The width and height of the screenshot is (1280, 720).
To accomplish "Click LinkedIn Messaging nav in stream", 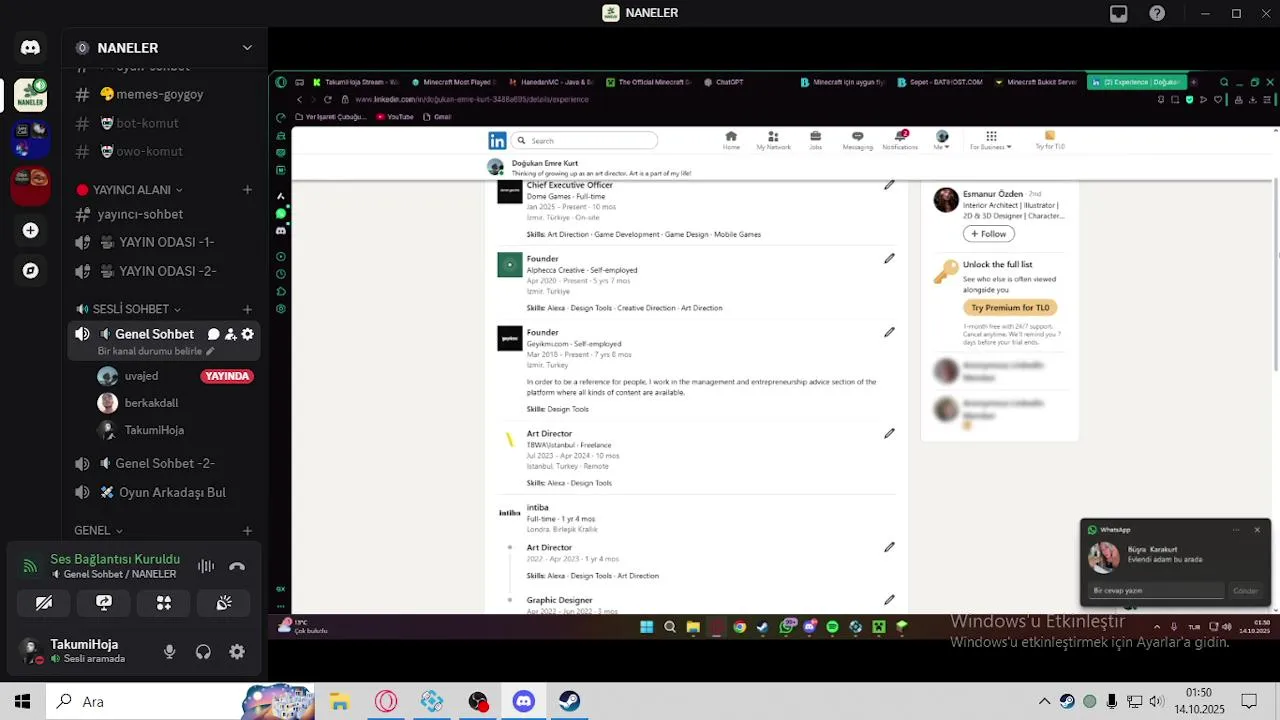I will point(857,141).
